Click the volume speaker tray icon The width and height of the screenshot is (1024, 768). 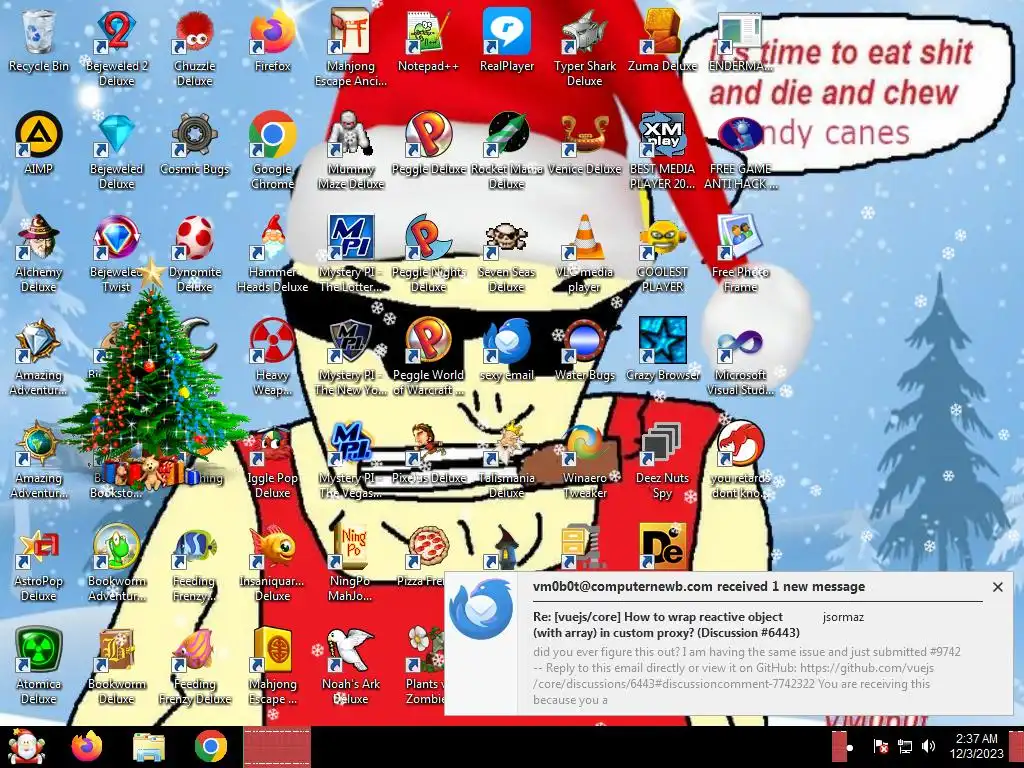927,746
